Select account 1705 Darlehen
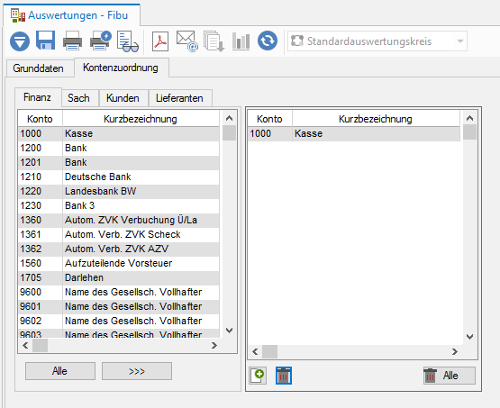Viewport: 500px width, 408px height. (x=119, y=278)
